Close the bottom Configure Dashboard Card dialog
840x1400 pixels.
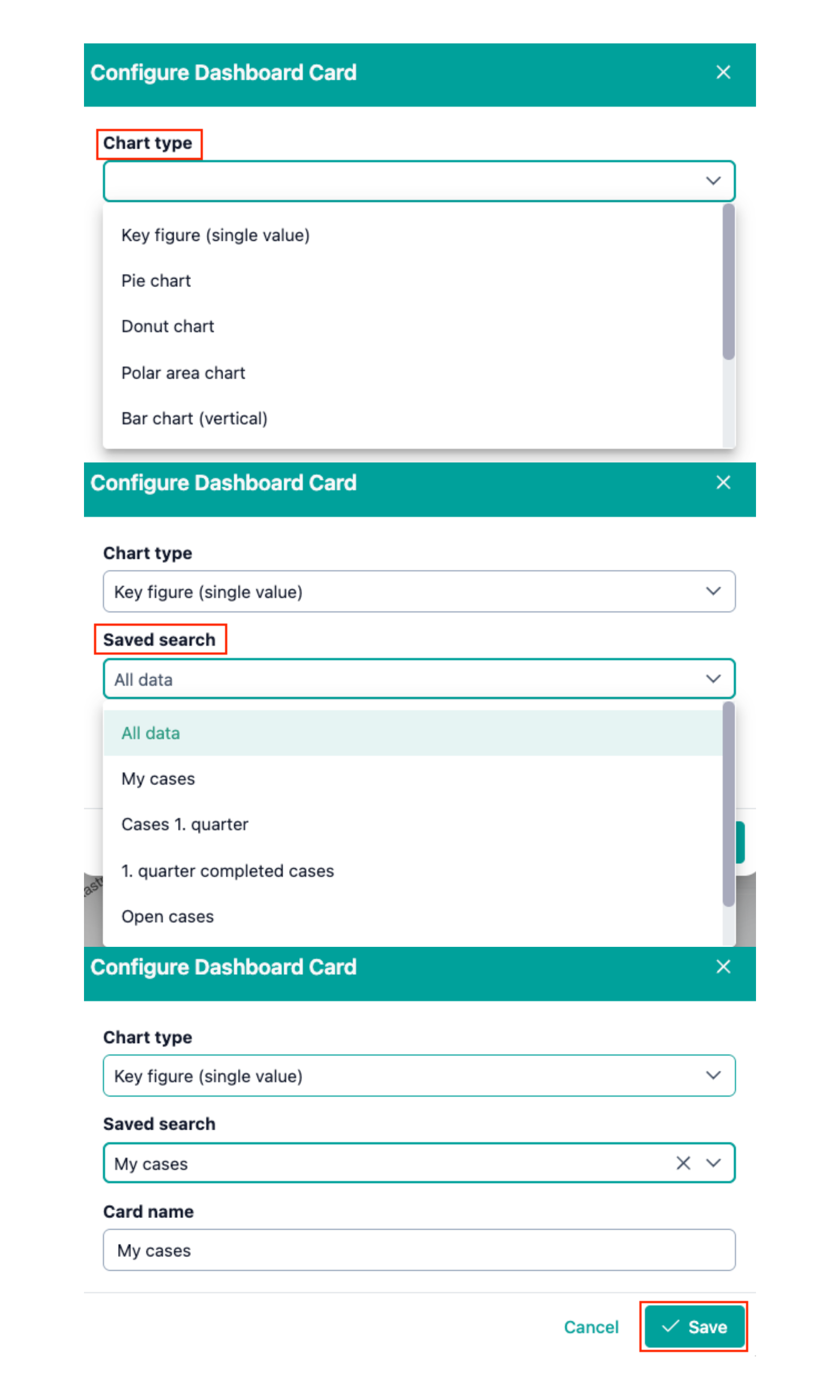click(x=723, y=966)
